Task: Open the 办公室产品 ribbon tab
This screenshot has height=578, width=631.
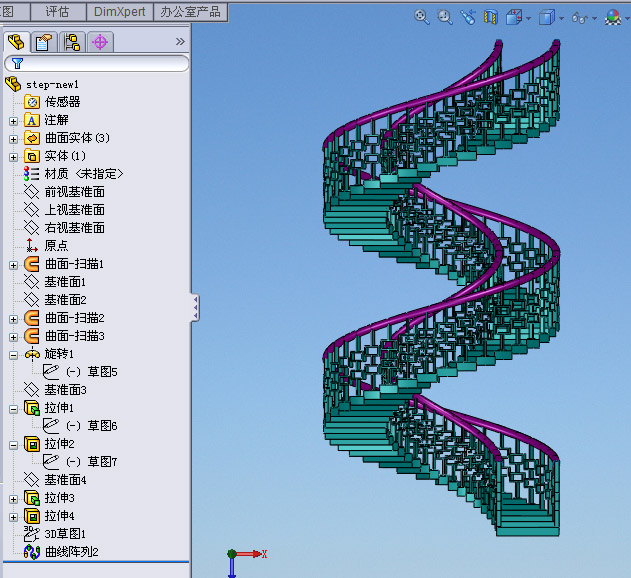Action: (x=190, y=12)
